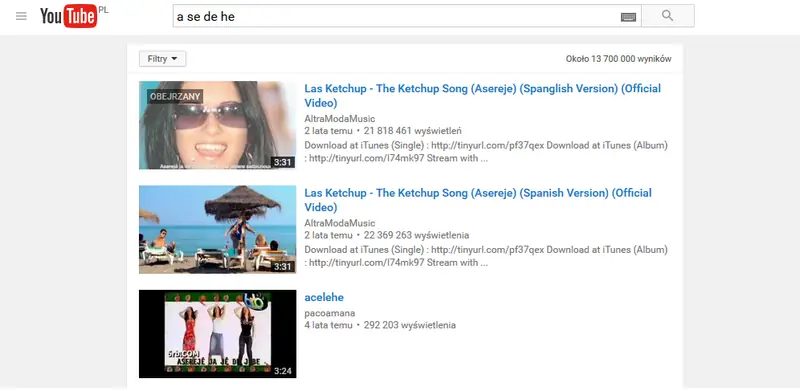Image resolution: width=800 pixels, height=391 pixels.
Task: Click the 3:31 duration badge on first video
Action: [x=282, y=162]
